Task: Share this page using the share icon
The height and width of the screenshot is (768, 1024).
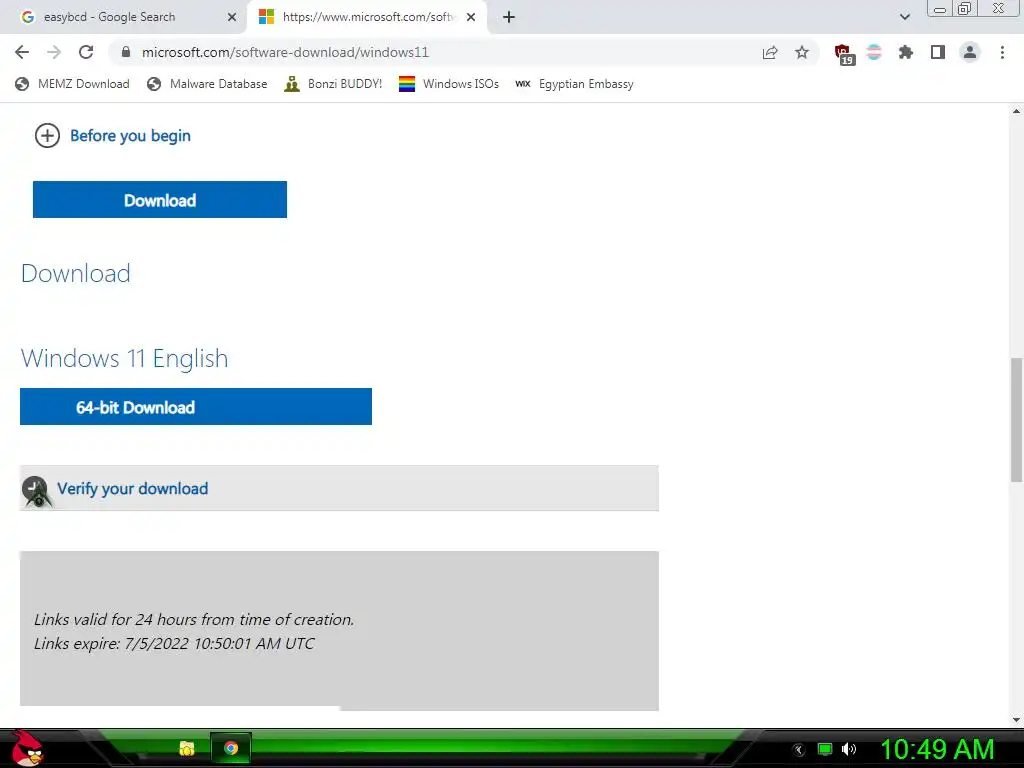Action: 770,52
